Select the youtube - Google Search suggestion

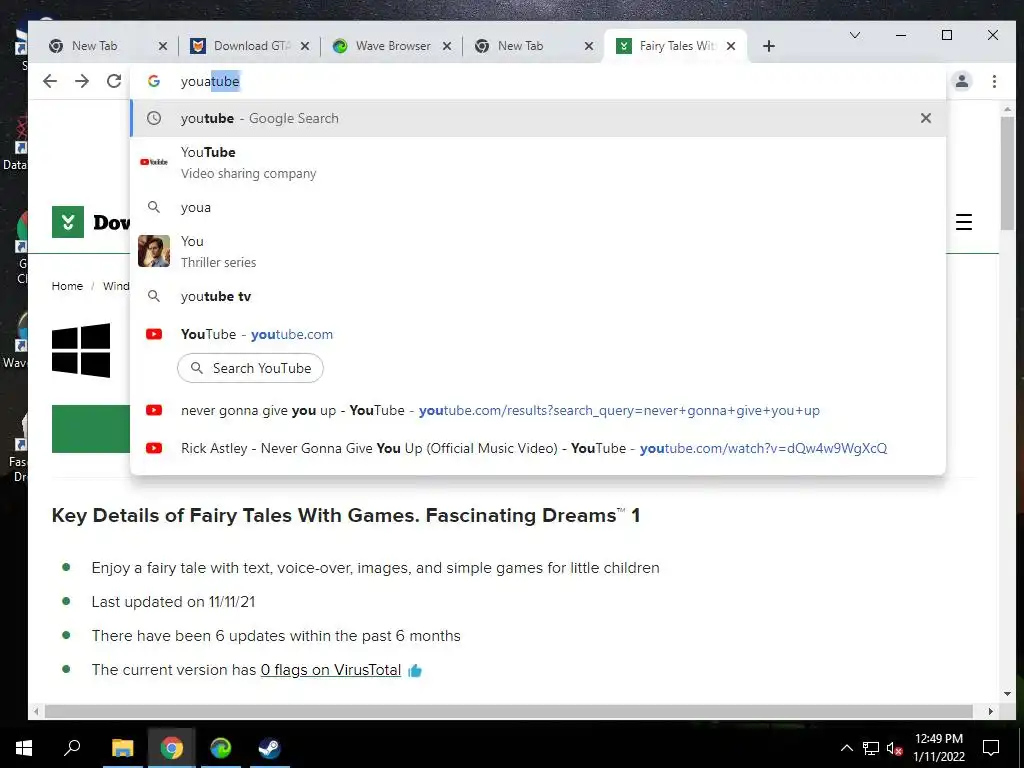pyautogui.click(x=538, y=118)
